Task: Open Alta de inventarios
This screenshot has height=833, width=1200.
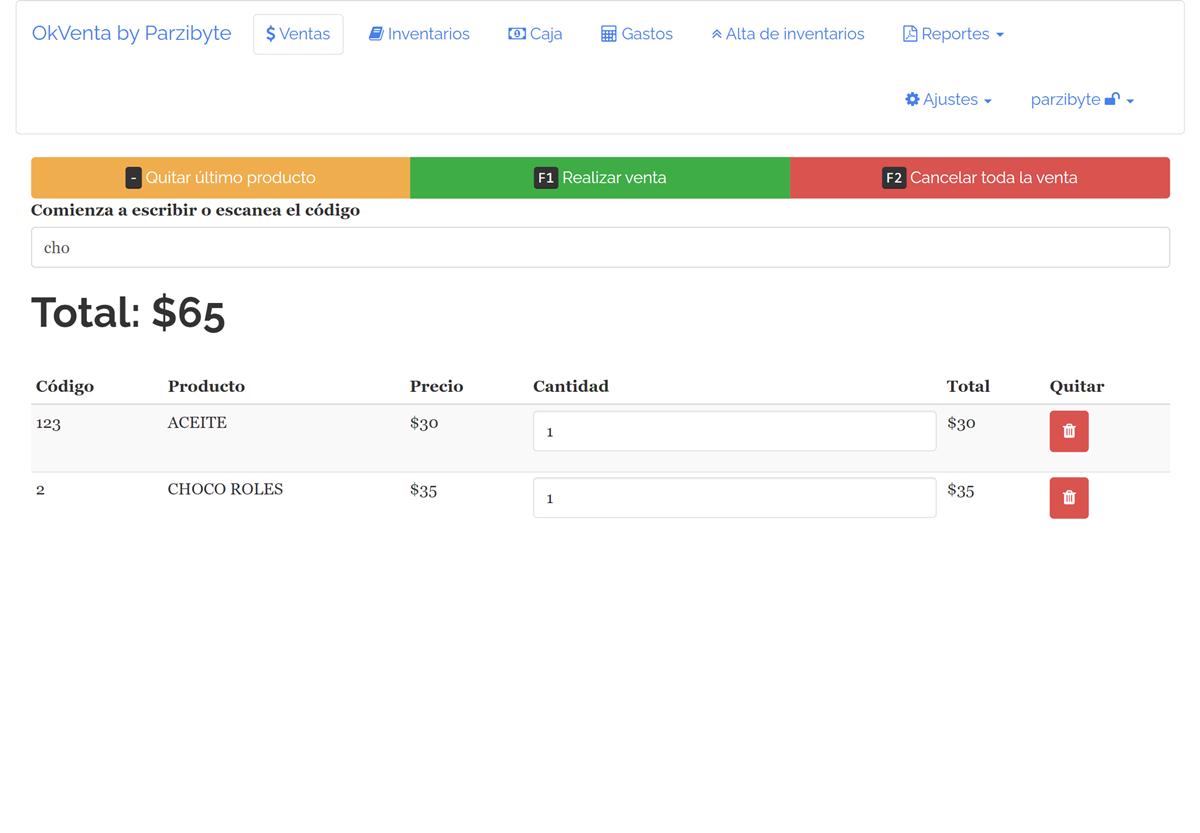Action: tap(788, 34)
